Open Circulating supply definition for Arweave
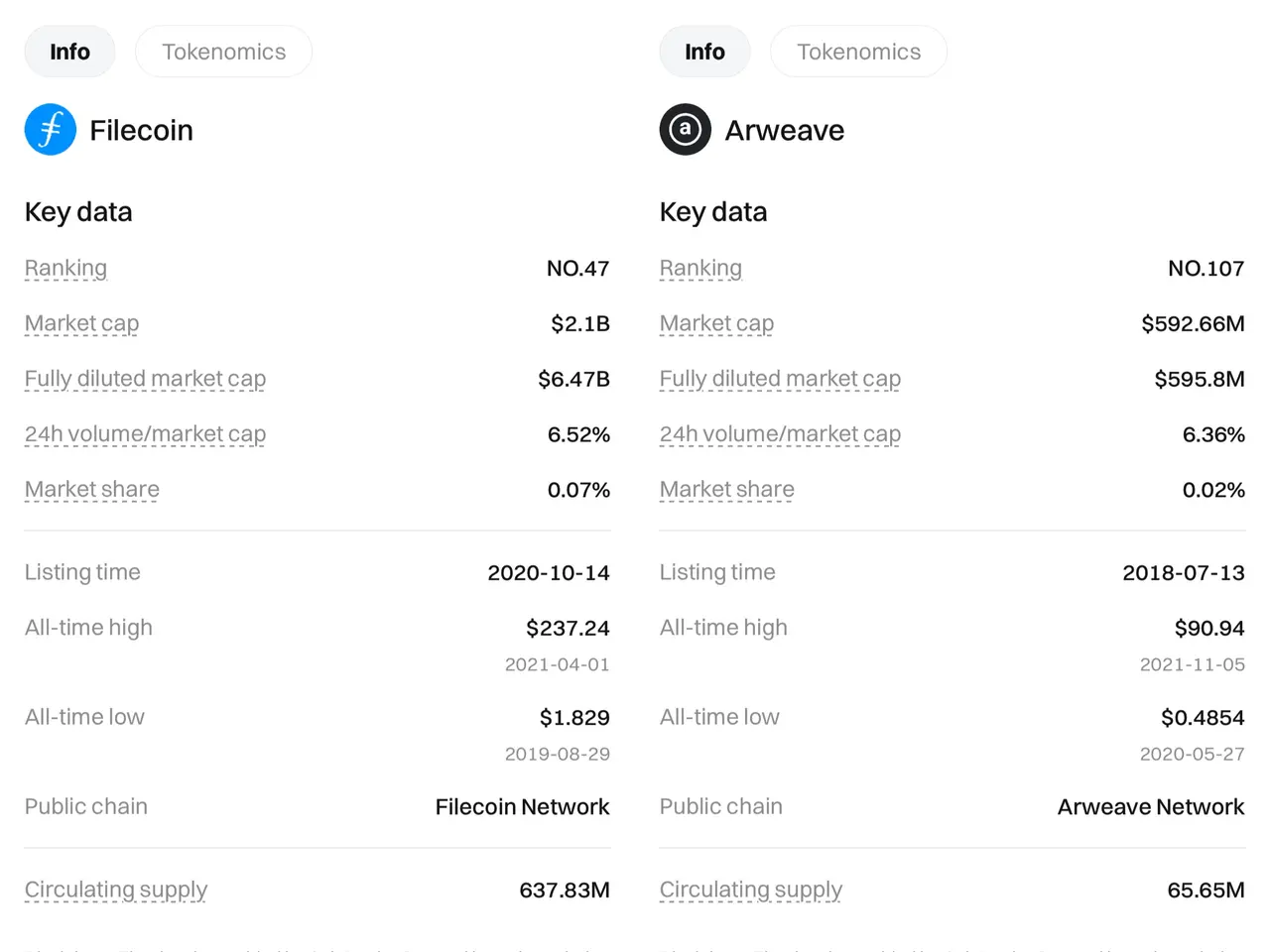The width and height of the screenshot is (1270, 952). pos(750,890)
